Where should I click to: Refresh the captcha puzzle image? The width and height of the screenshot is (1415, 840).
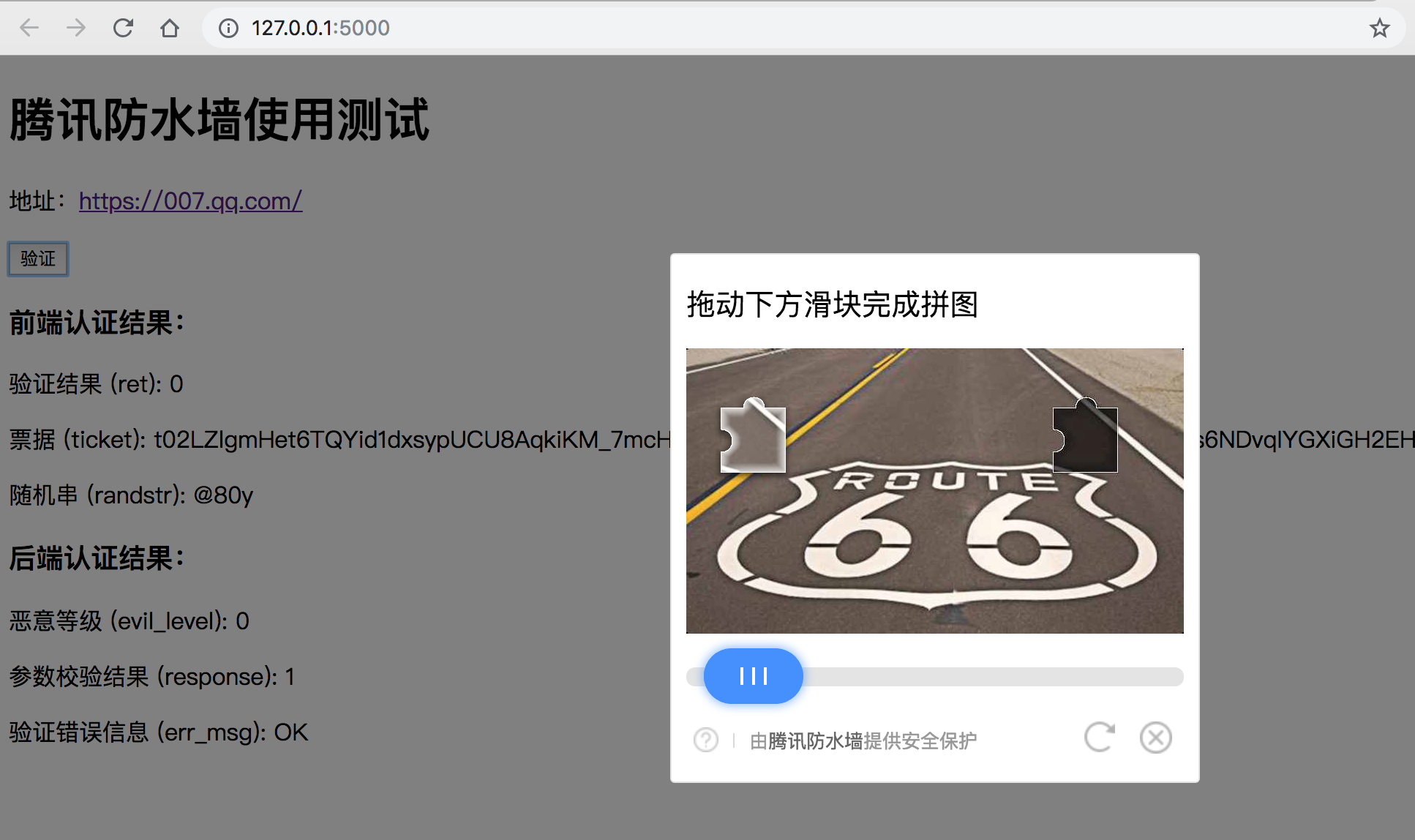tap(1099, 738)
